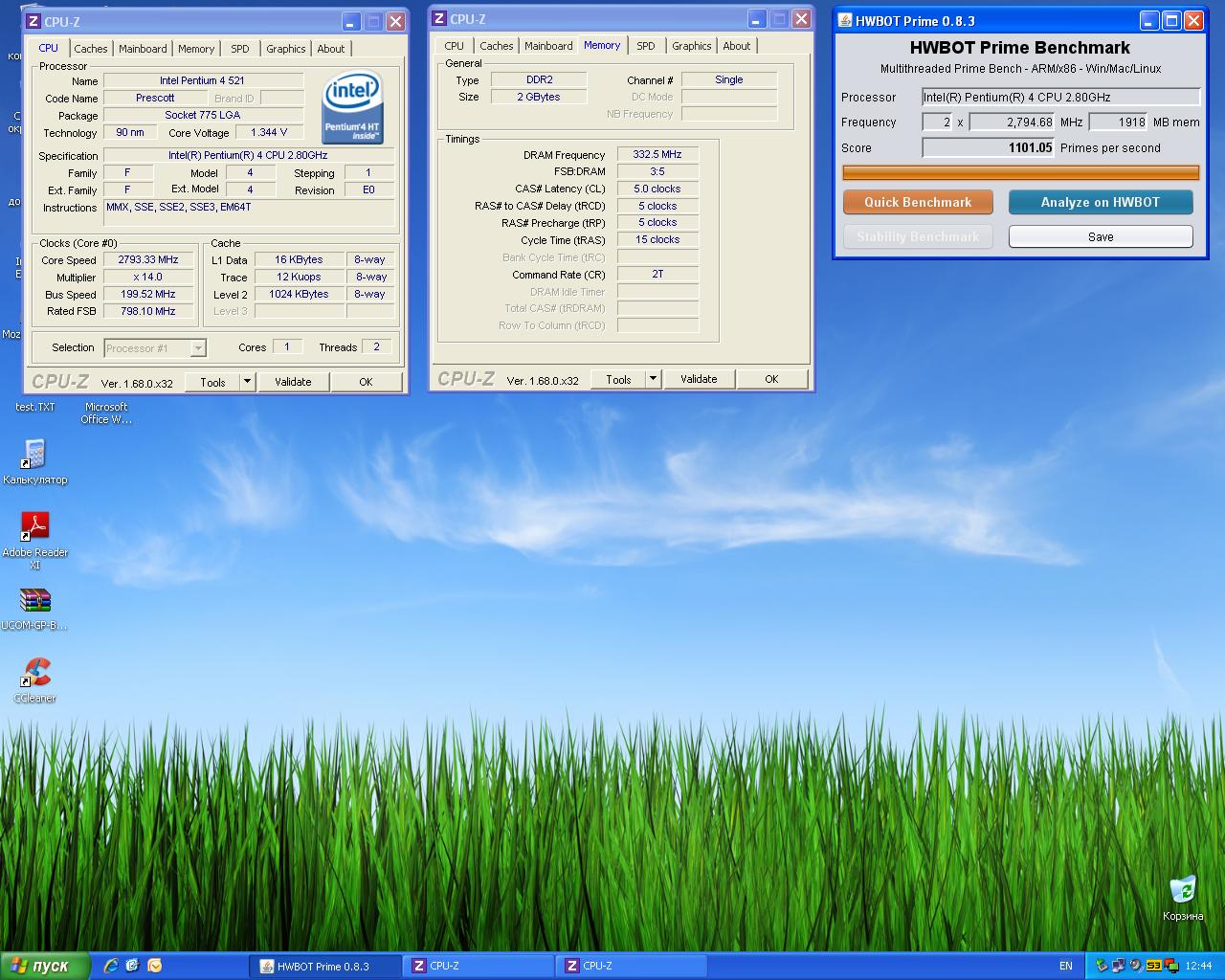Open About tab in Memory CPU-Z window
The height and width of the screenshot is (980, 1225).
(x=737, y=46)
